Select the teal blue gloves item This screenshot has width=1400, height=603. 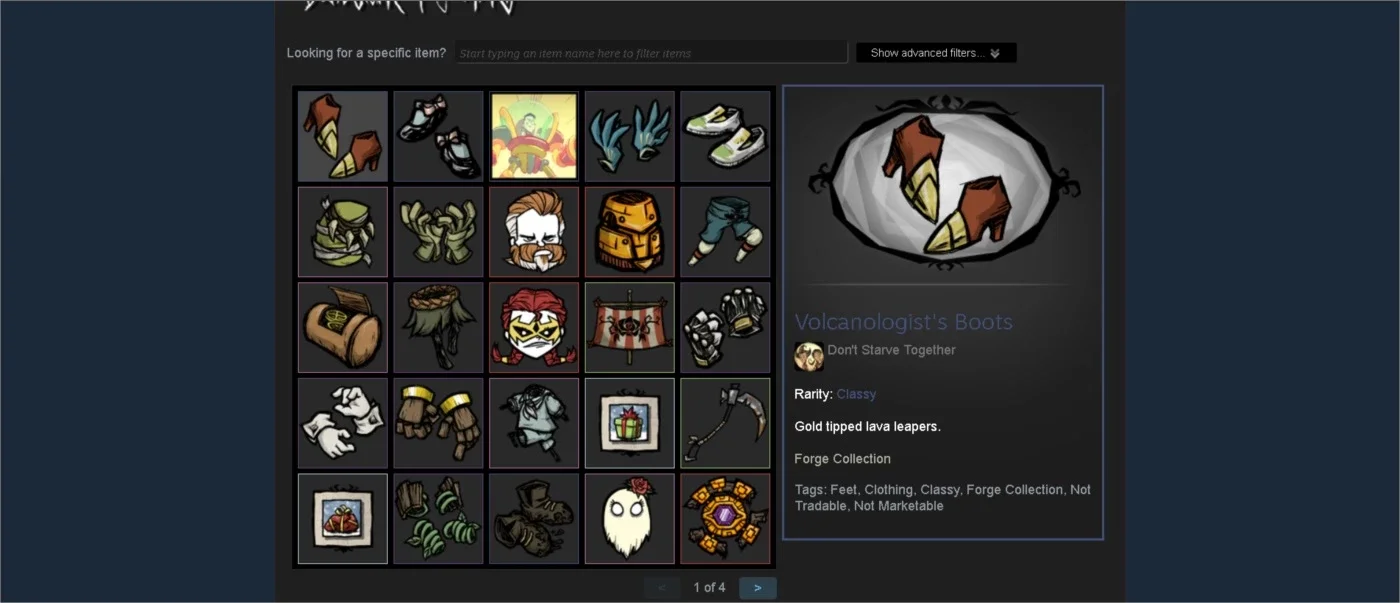coord(630,136)
